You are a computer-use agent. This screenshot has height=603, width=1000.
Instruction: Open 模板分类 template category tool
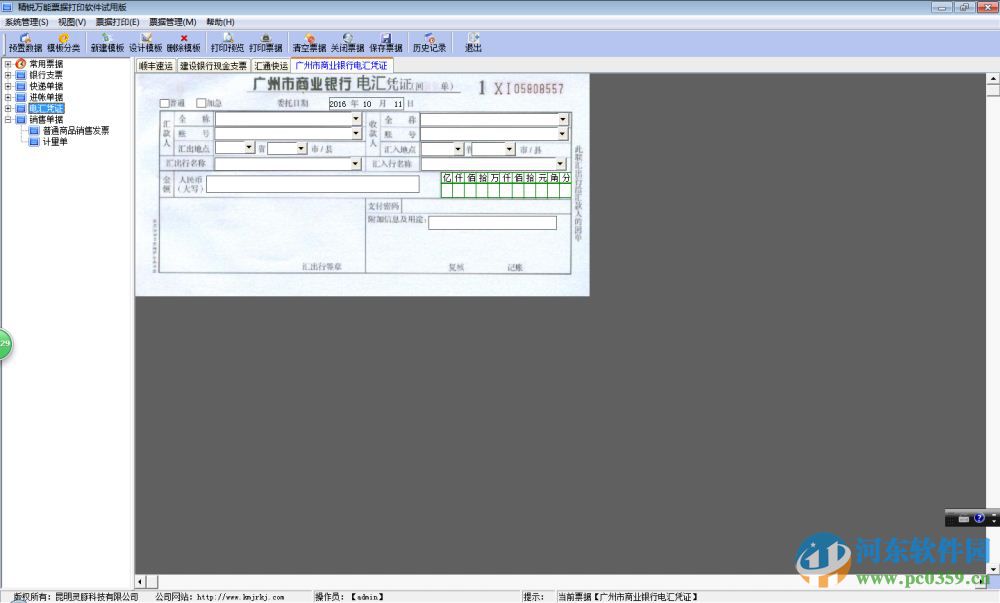click(x=63, y=43)
